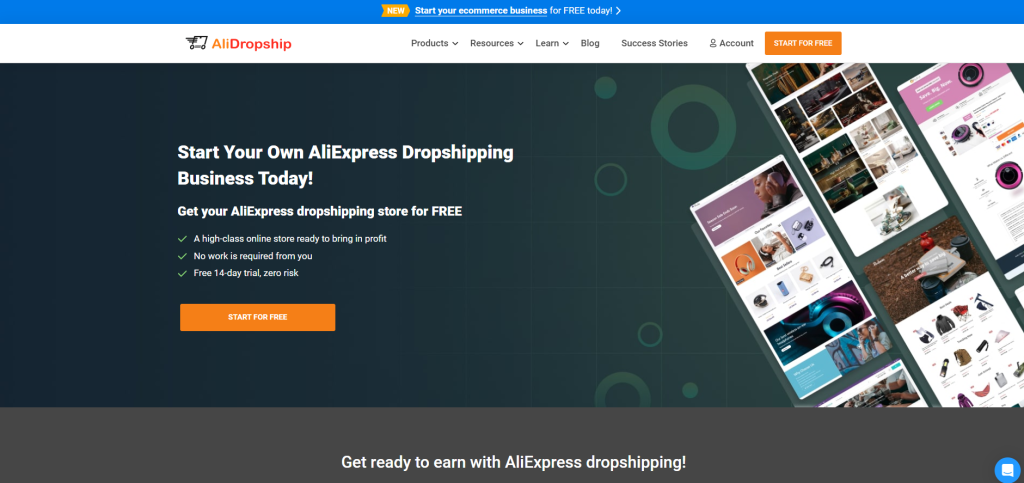The height and width of the screenshot is (483, 1024).
Task: Click the hero START FOR FREE button
Action: click(x=257, y=317)
